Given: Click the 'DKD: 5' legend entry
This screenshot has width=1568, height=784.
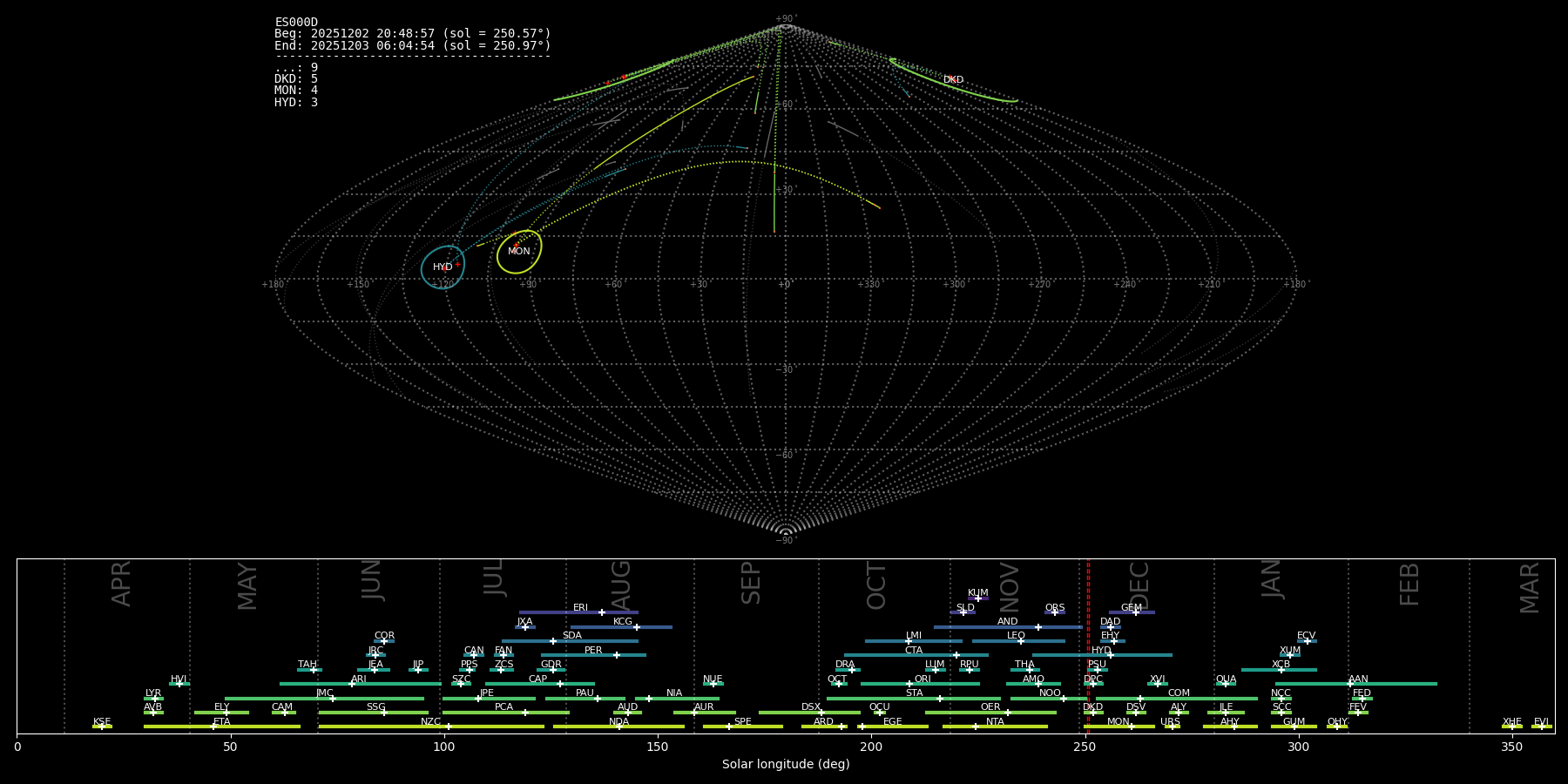Looking at the screenshot, I should pos(296,79).
